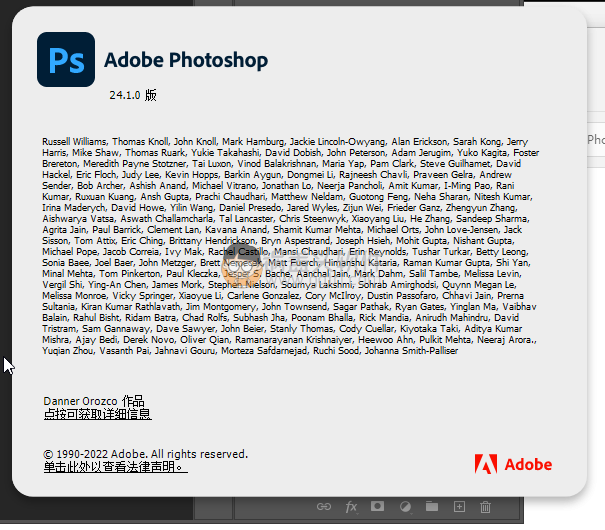
Task: Open the fx layer style icon
Action: click(351, 507)
